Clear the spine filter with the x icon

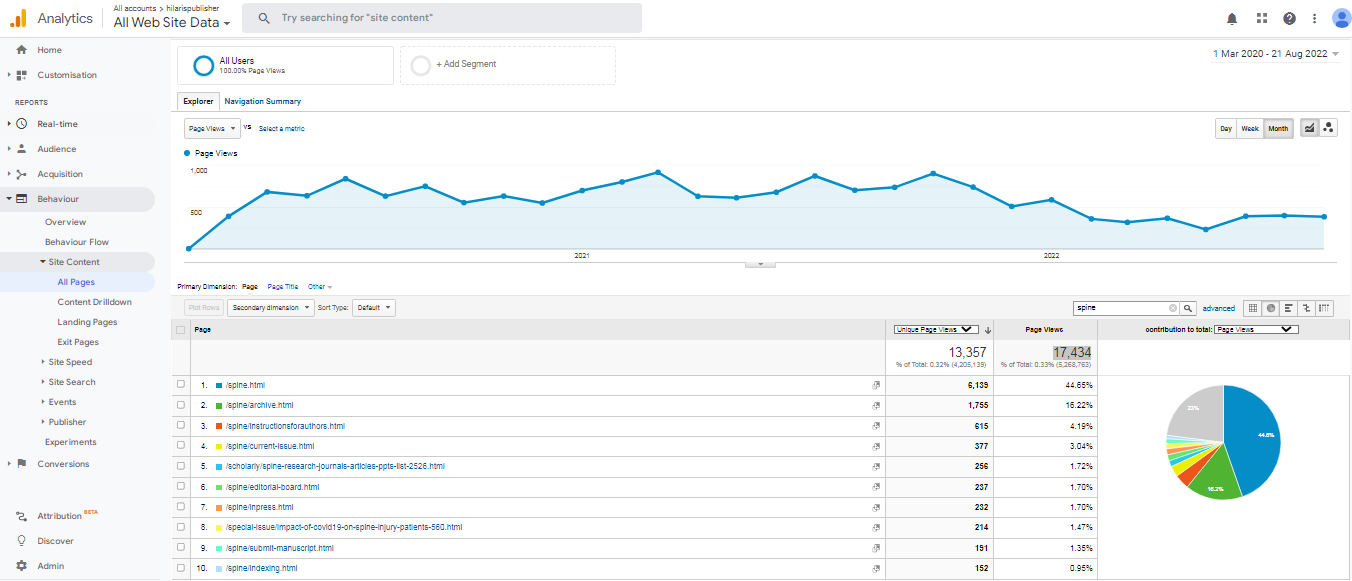pos(1173,308)
